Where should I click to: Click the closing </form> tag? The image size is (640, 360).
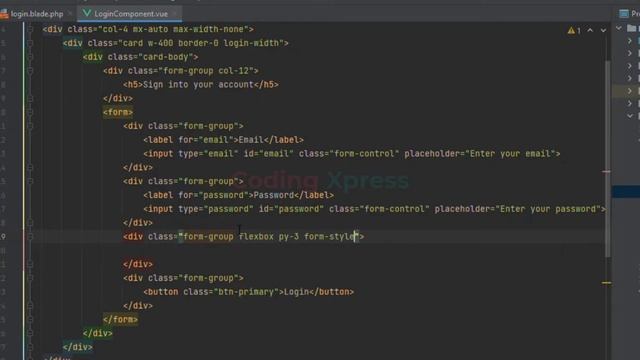click(x=120, y=320)
